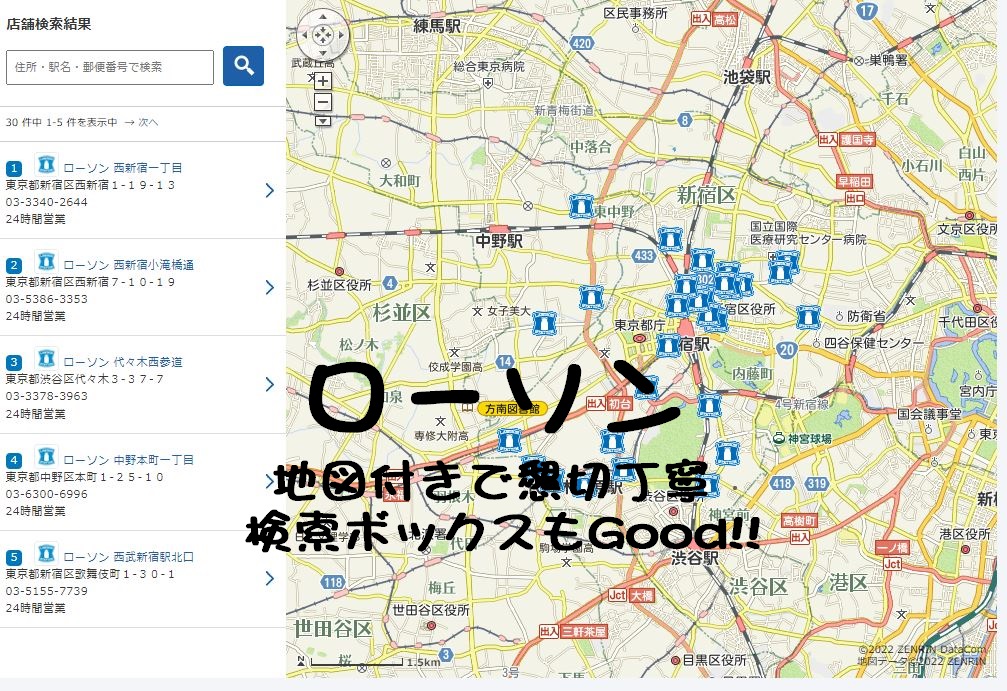The height and width of the screenshot is (691, 1007).
Task: Click Lawson logo icon beside 西武新宿駅北口
Action: pyautogui.click(x=46, y=554)
